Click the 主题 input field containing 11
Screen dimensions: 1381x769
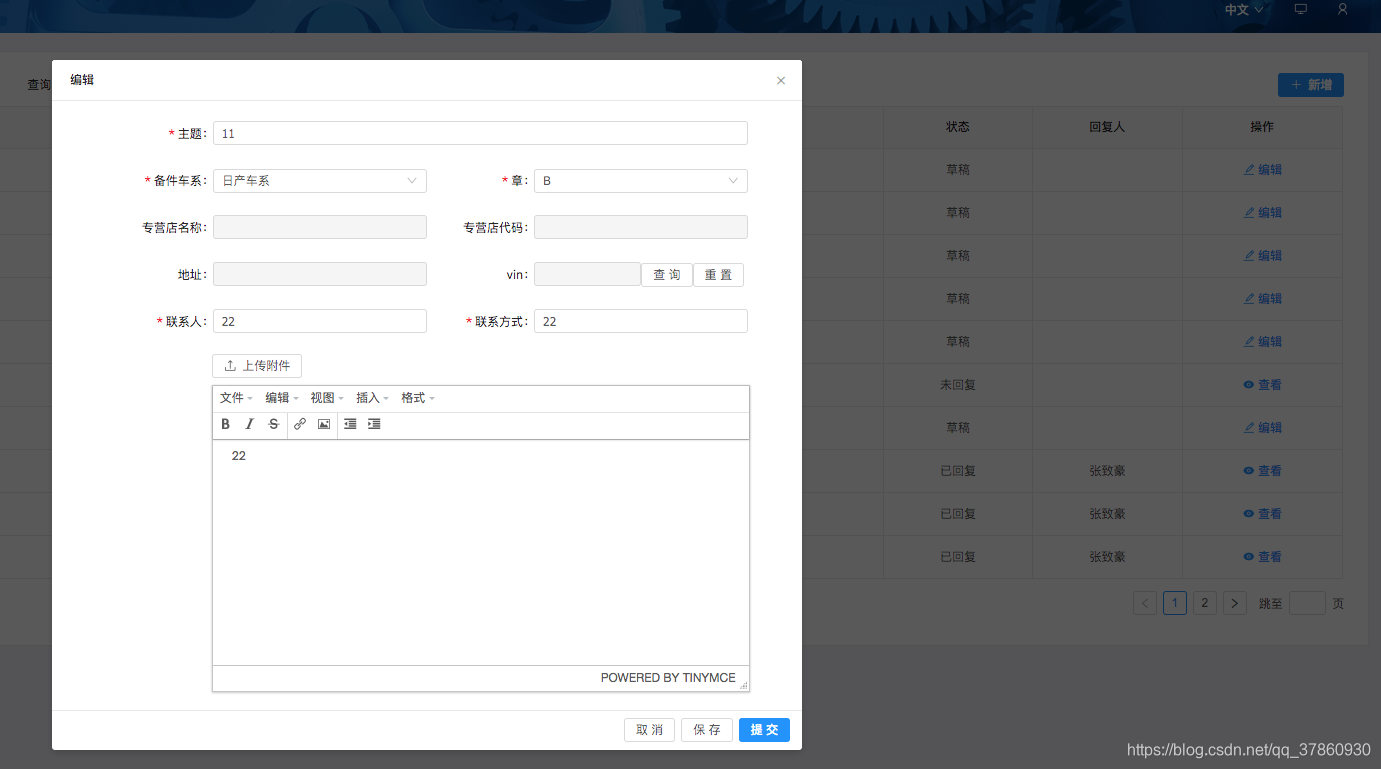[x=480, y=133]
